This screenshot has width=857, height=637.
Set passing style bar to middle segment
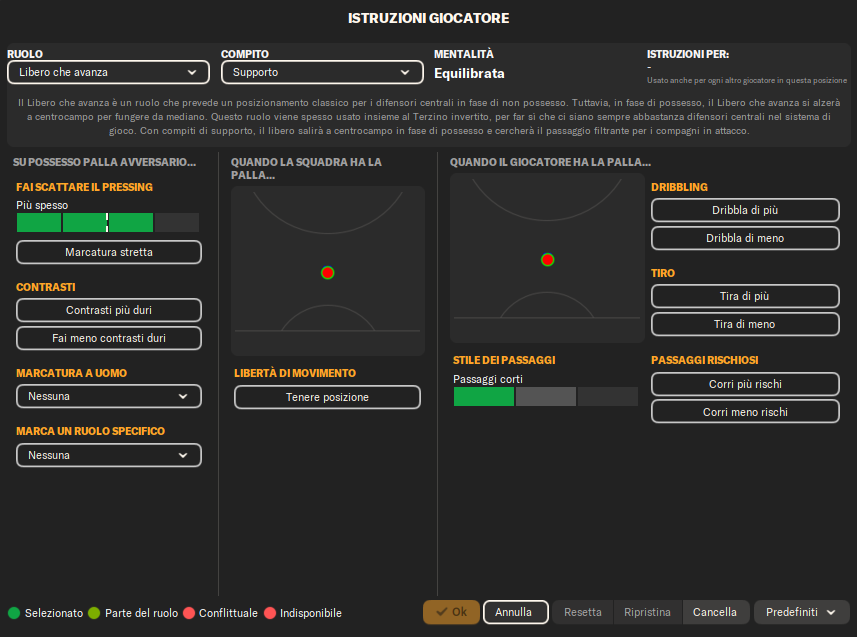point(546,397)
